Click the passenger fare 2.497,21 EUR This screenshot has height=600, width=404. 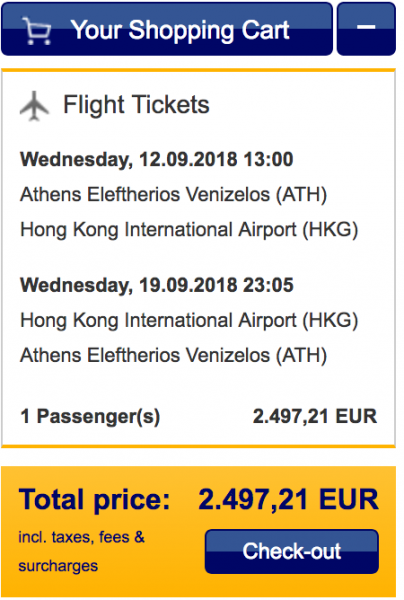point(315,416)
